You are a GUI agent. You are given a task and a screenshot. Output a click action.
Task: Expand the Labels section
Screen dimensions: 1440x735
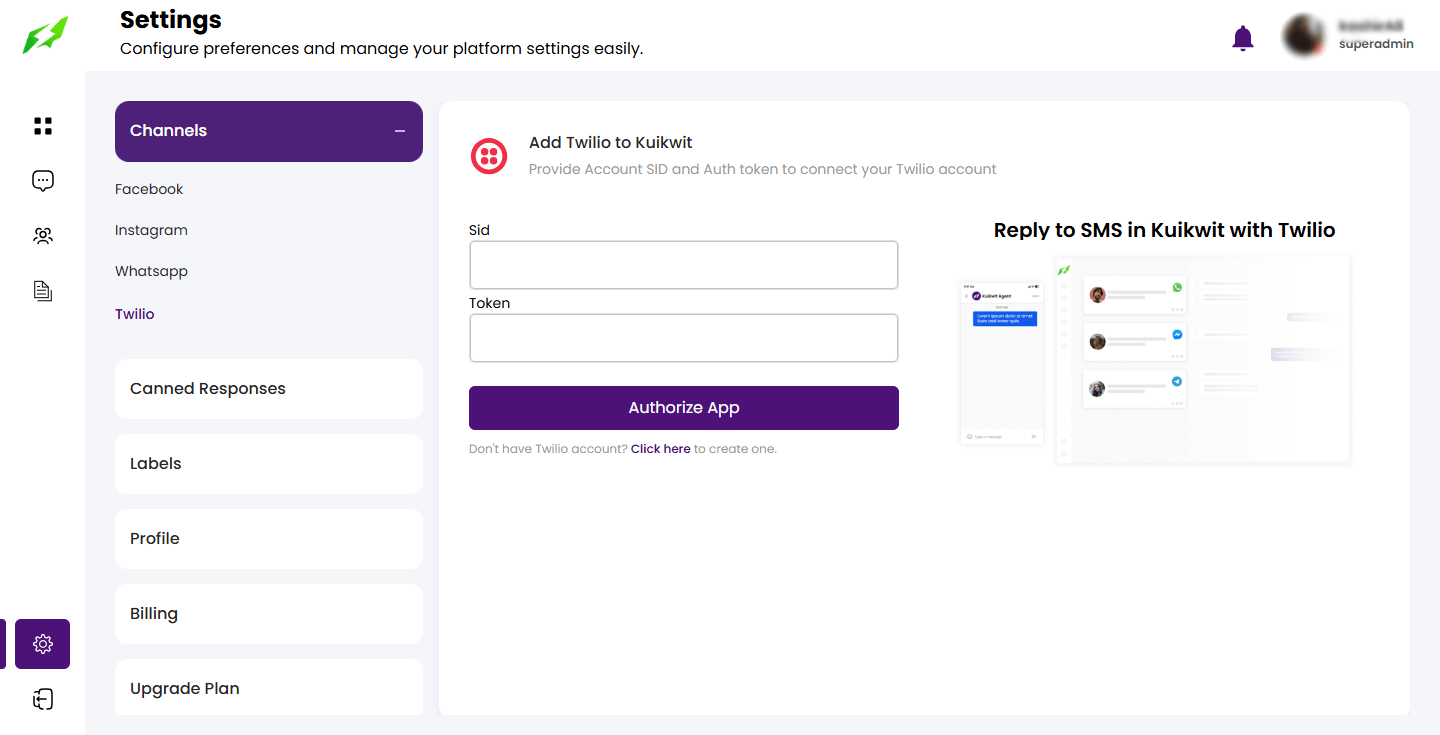point(268,464)
